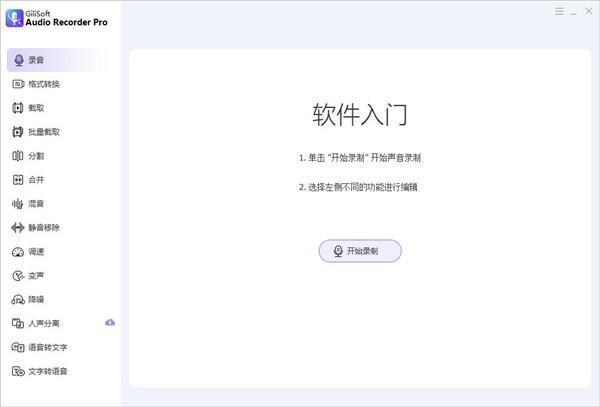This screenshot has height=407, width=600.
Task: Click the microphone icon for 录音
Action: [18, 60]
